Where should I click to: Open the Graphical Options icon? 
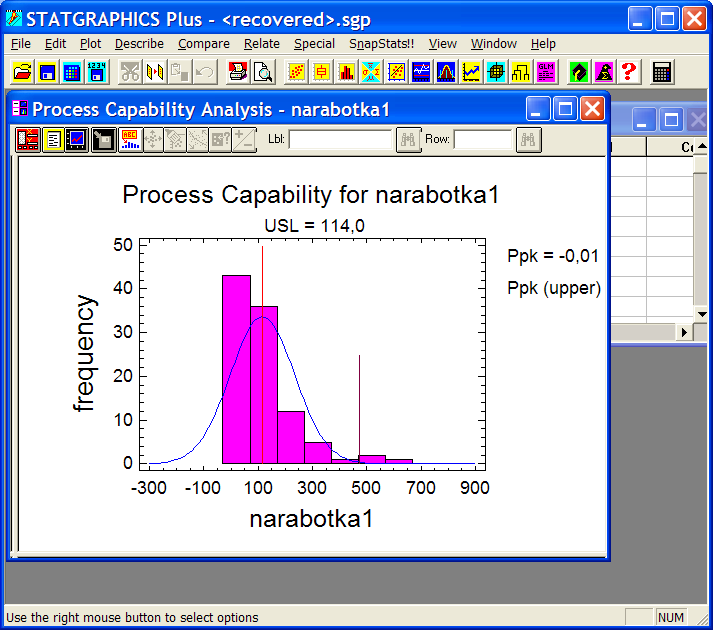76,140
